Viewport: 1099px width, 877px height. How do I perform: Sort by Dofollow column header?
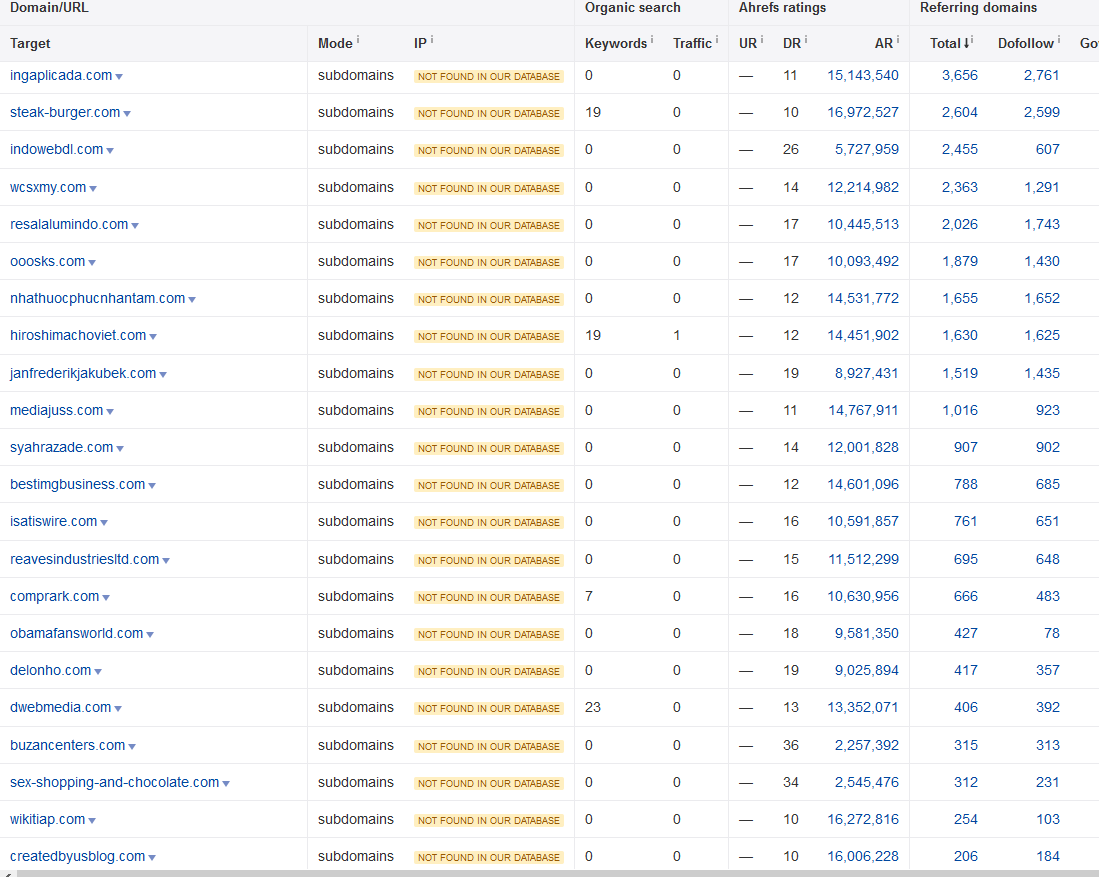tap(1025, 43)
